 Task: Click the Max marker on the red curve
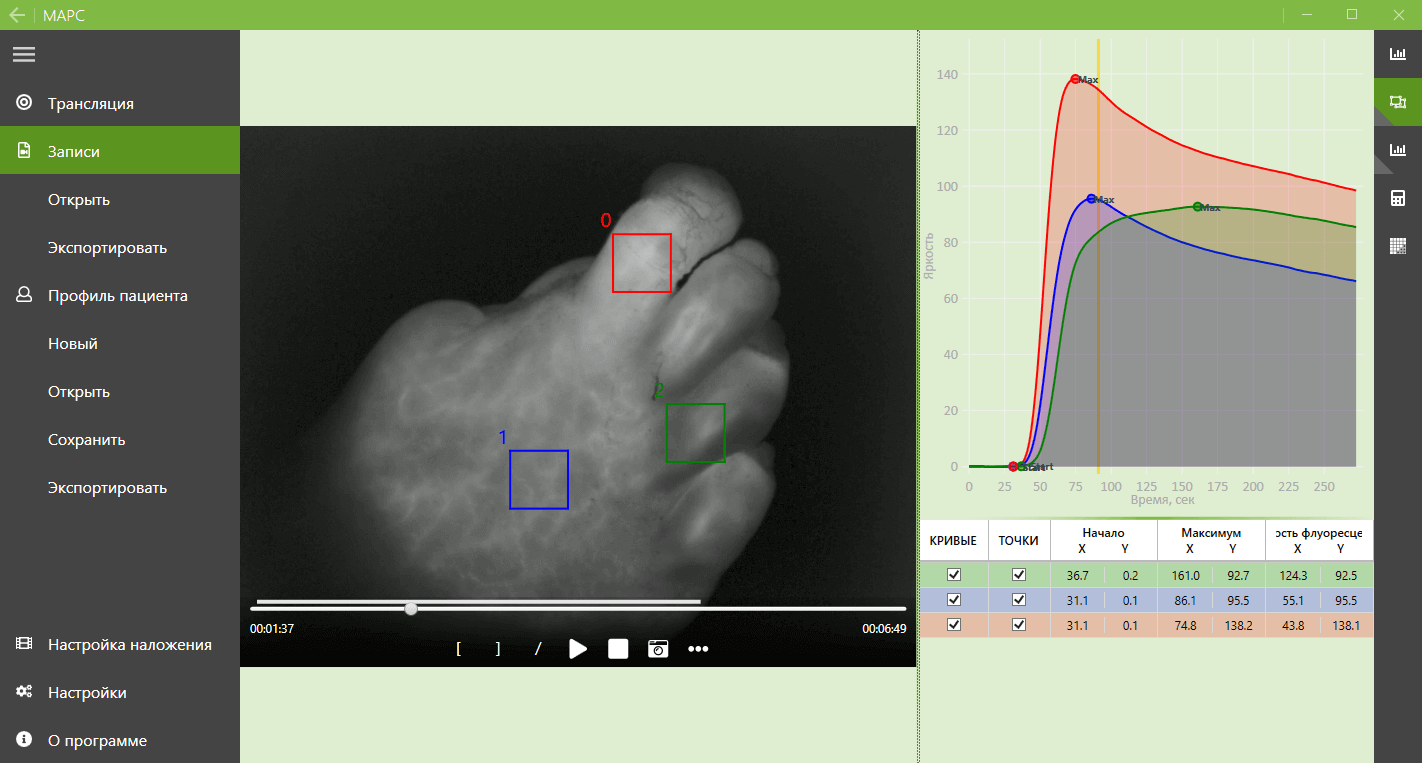1075,79
